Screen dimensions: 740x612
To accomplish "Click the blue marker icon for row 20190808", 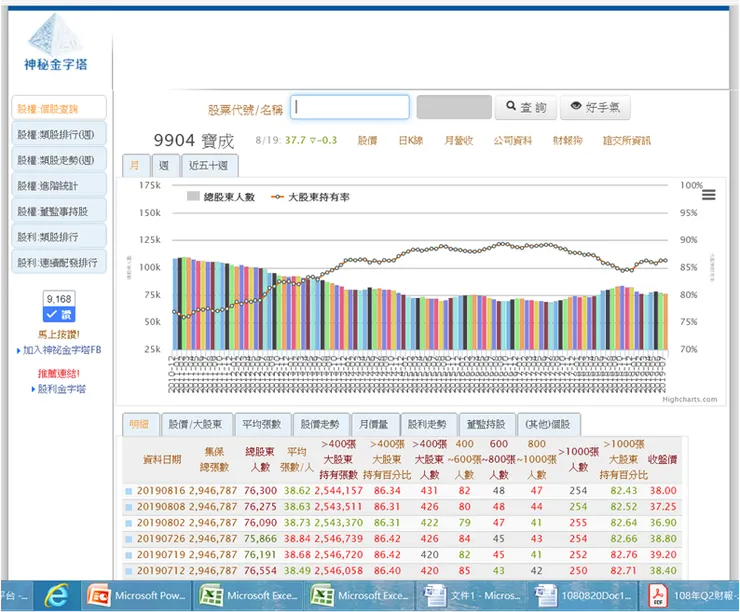I will click(x=128, y=507).
